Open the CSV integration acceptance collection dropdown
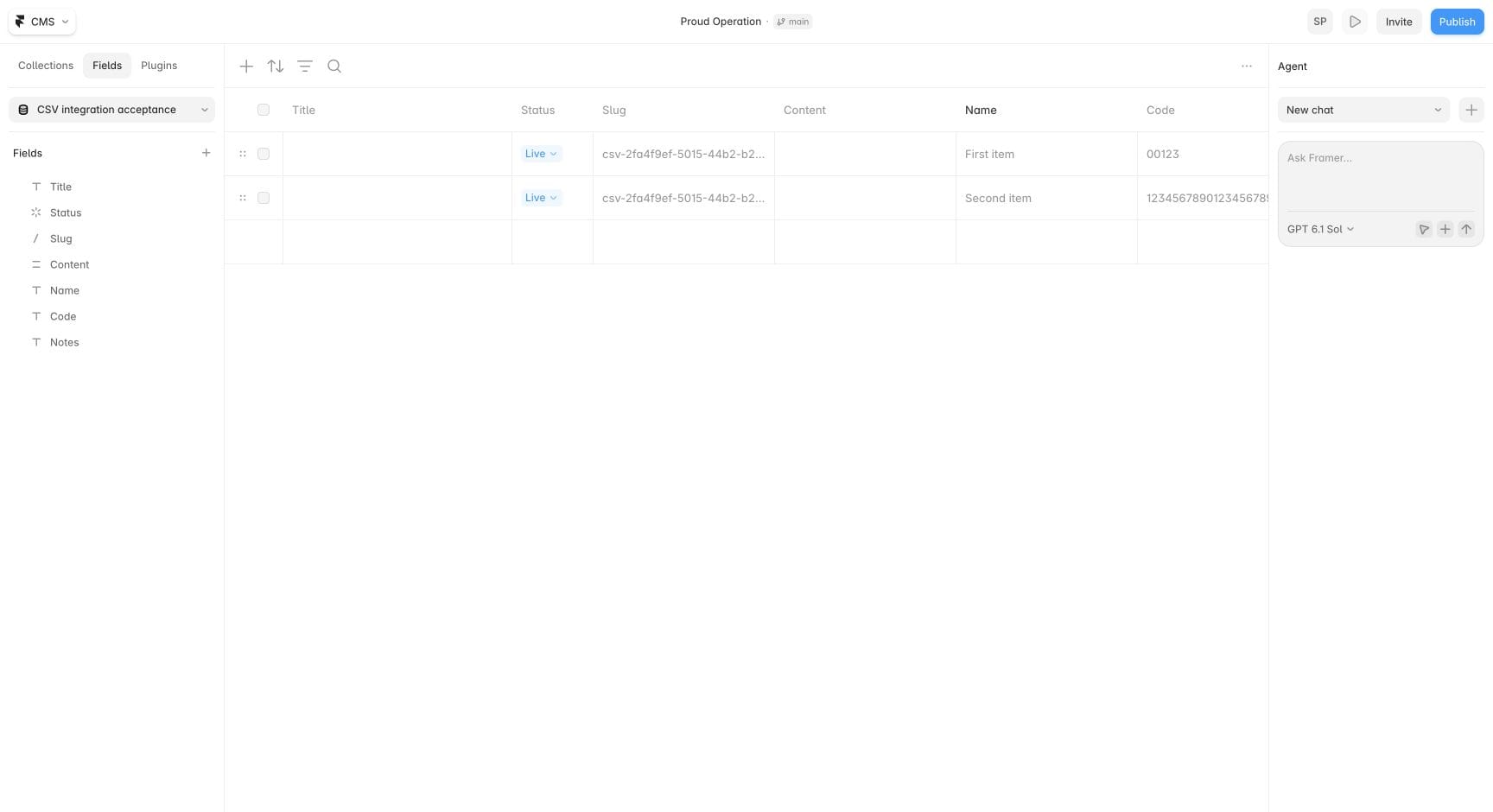This screenshot has width=1493, height=812. 111,110
